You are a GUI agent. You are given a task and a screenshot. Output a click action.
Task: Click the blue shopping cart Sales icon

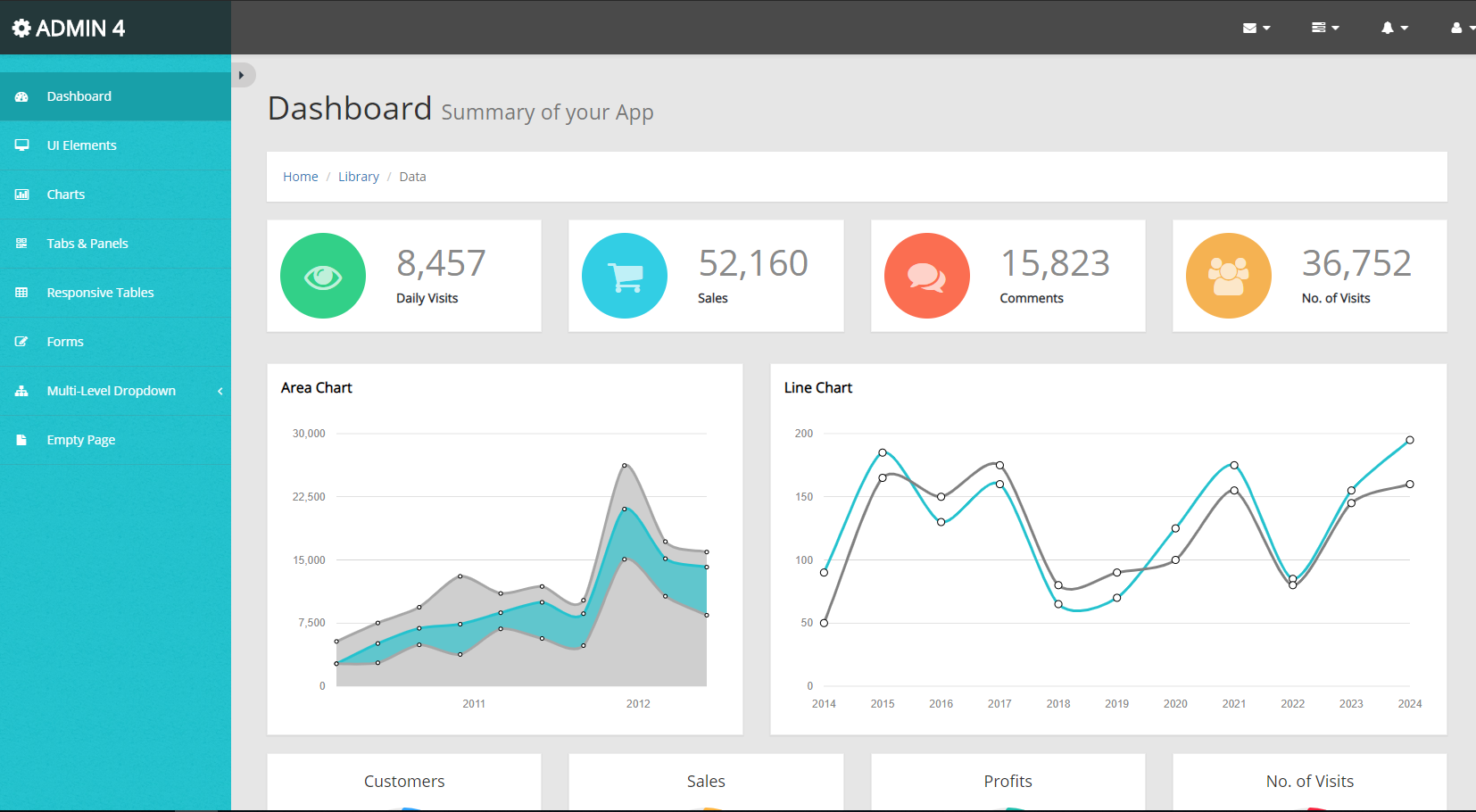pyautogui.click(x=624, y=276)
